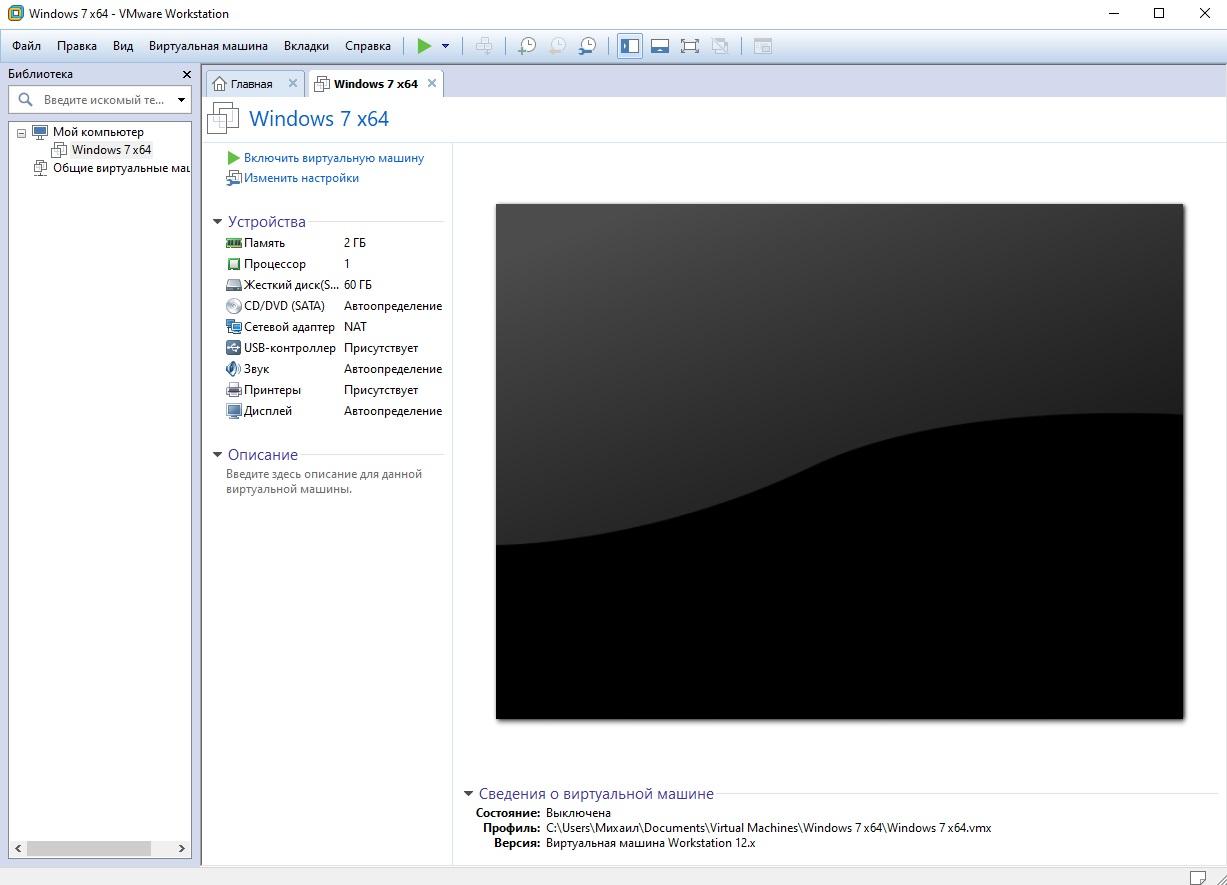Click the Принтеры device icon

pyautogui.click(x=234, y=390)
